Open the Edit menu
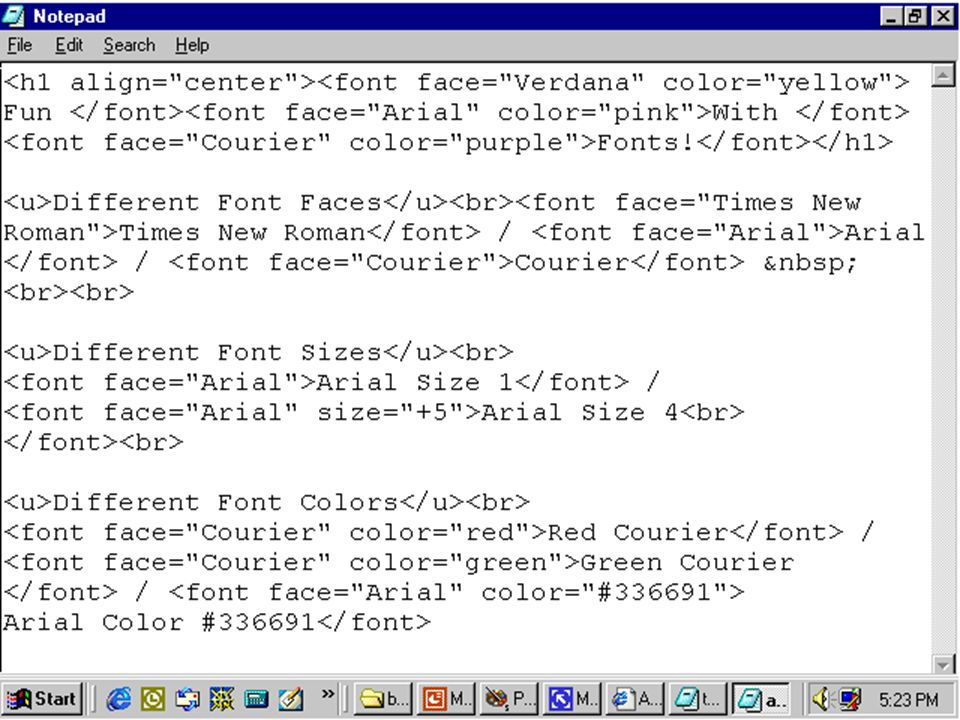The width and height of the screenshot is (960, 720). [69, 45]
